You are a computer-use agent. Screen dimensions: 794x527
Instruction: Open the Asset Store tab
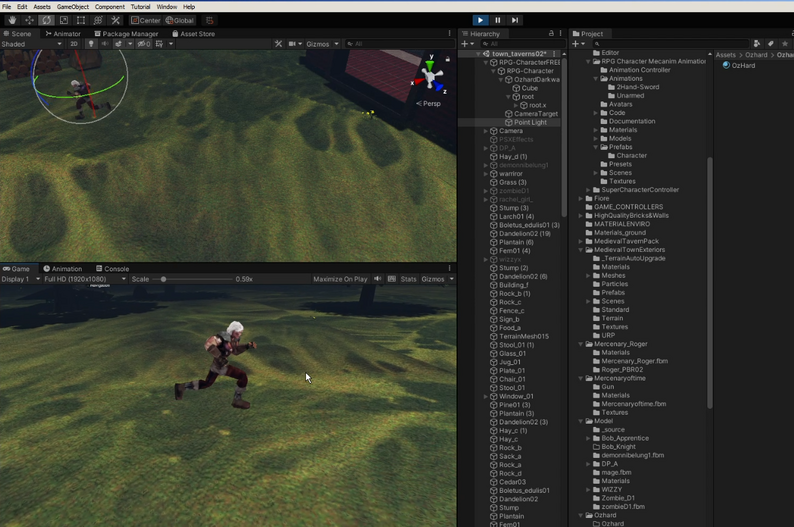pos(193,34)
